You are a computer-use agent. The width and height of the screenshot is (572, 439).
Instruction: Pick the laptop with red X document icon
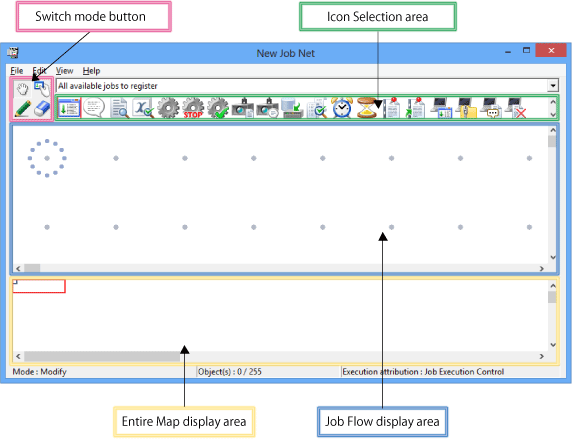[516, 108]
